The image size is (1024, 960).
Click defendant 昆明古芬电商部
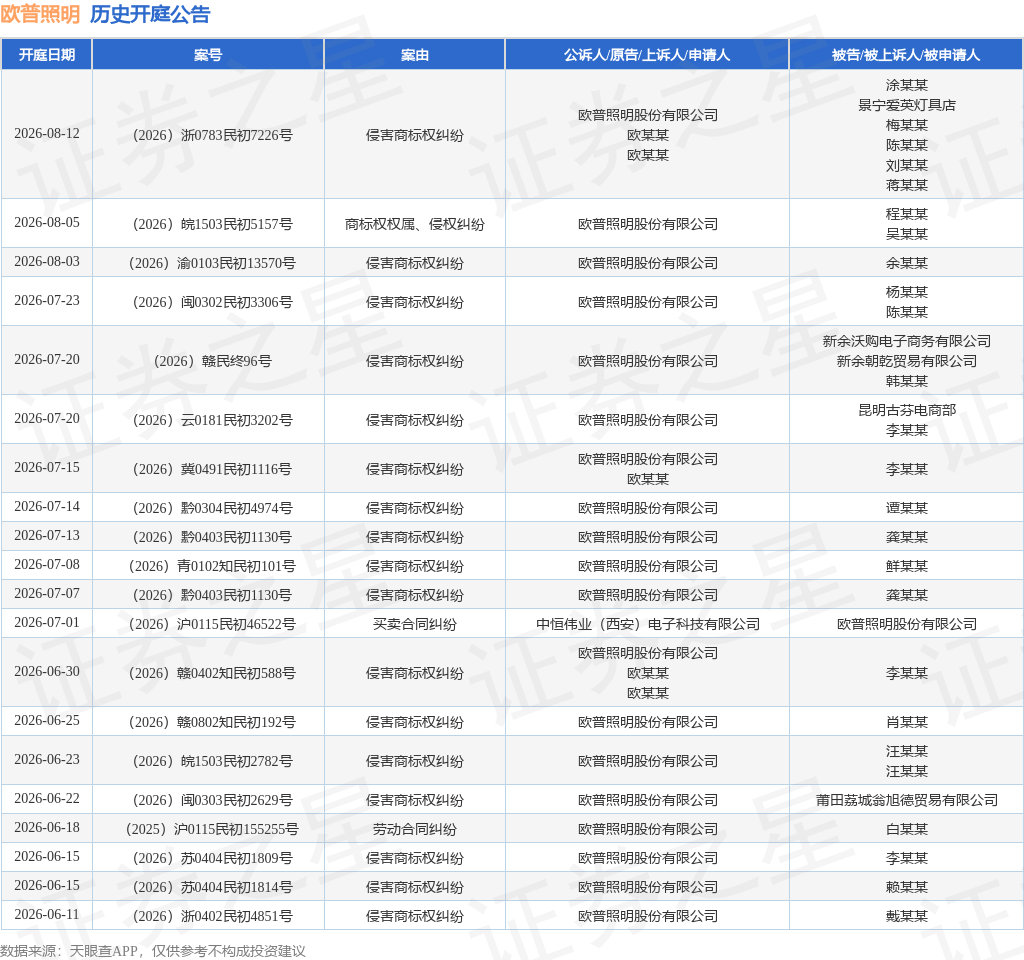(906, 410)
